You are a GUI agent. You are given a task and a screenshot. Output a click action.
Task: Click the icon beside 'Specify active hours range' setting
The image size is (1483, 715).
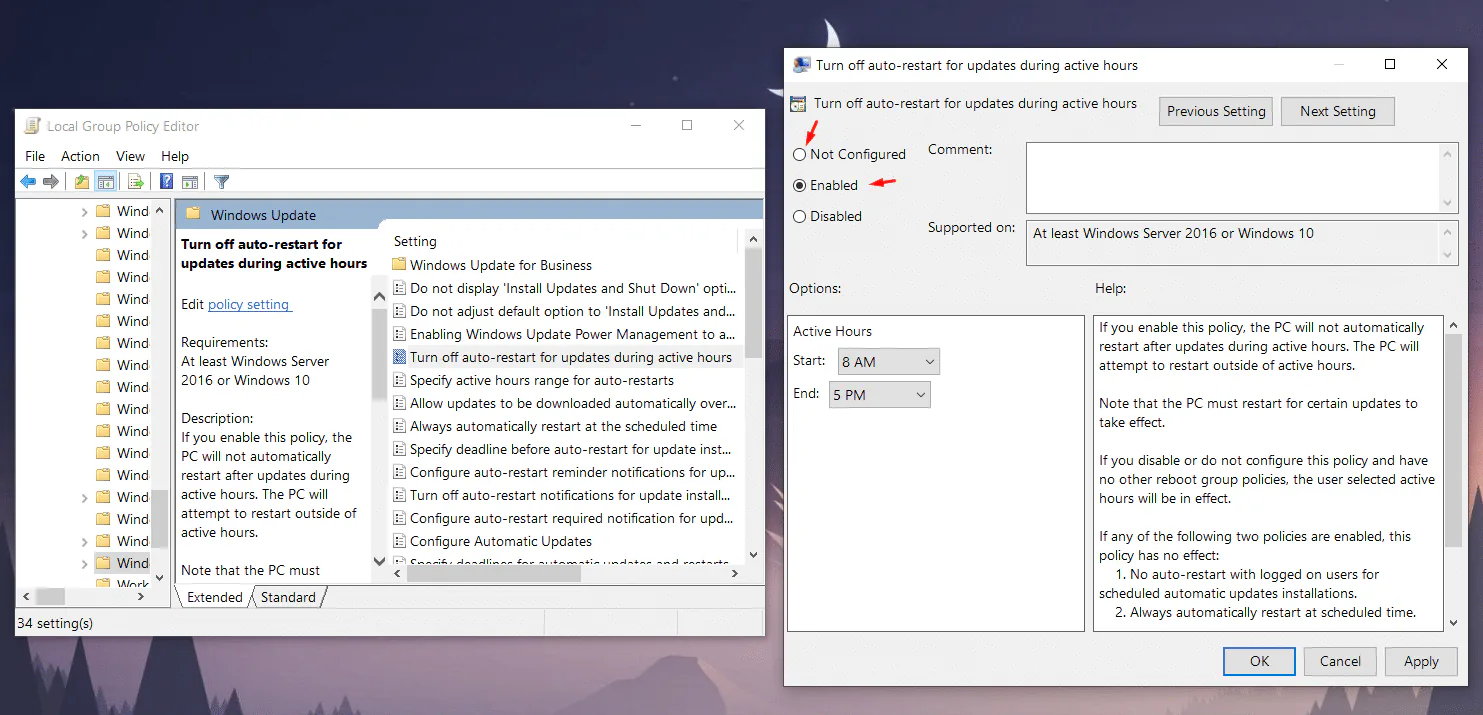399,380
